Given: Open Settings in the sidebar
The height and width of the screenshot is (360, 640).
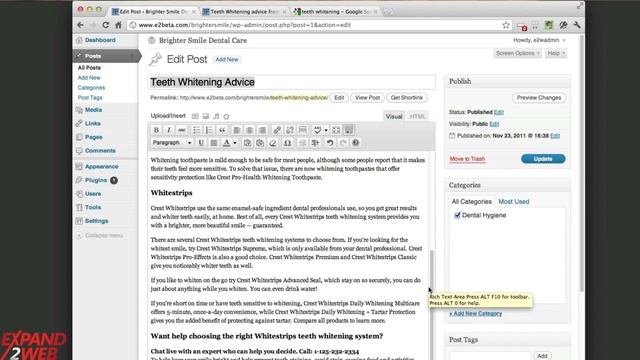Looking at the screenshot, I should [97, 221].
